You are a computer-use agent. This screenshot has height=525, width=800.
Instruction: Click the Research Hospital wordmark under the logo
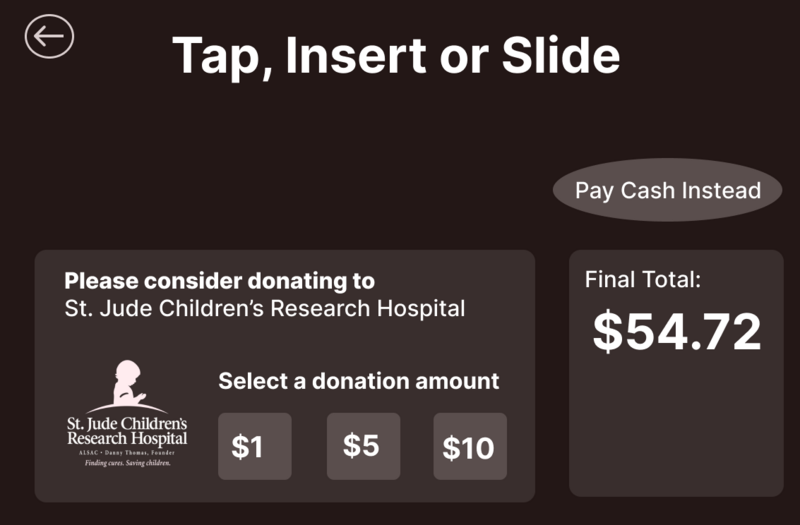point(127,438)
